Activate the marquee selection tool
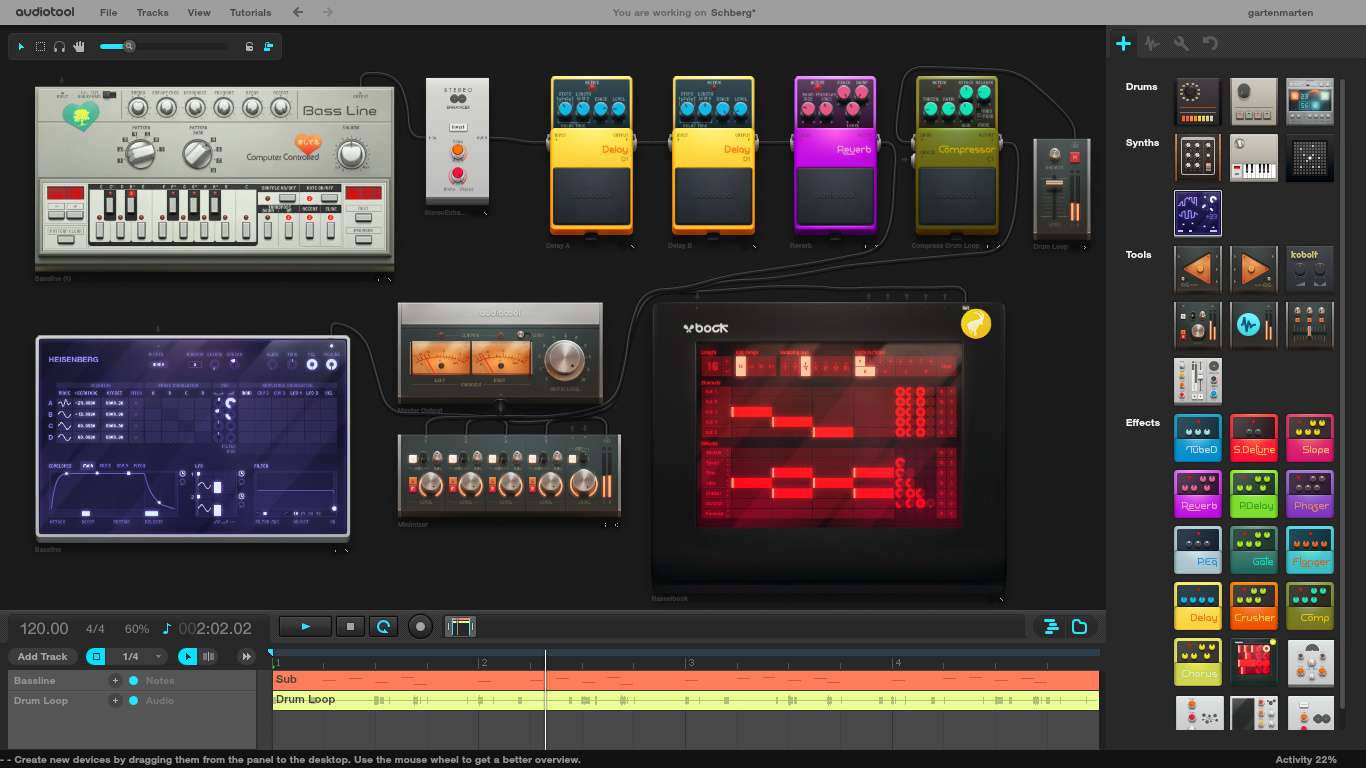This screenshot has width=1366, height=768. pyautogui.click(x=40, y=46)
